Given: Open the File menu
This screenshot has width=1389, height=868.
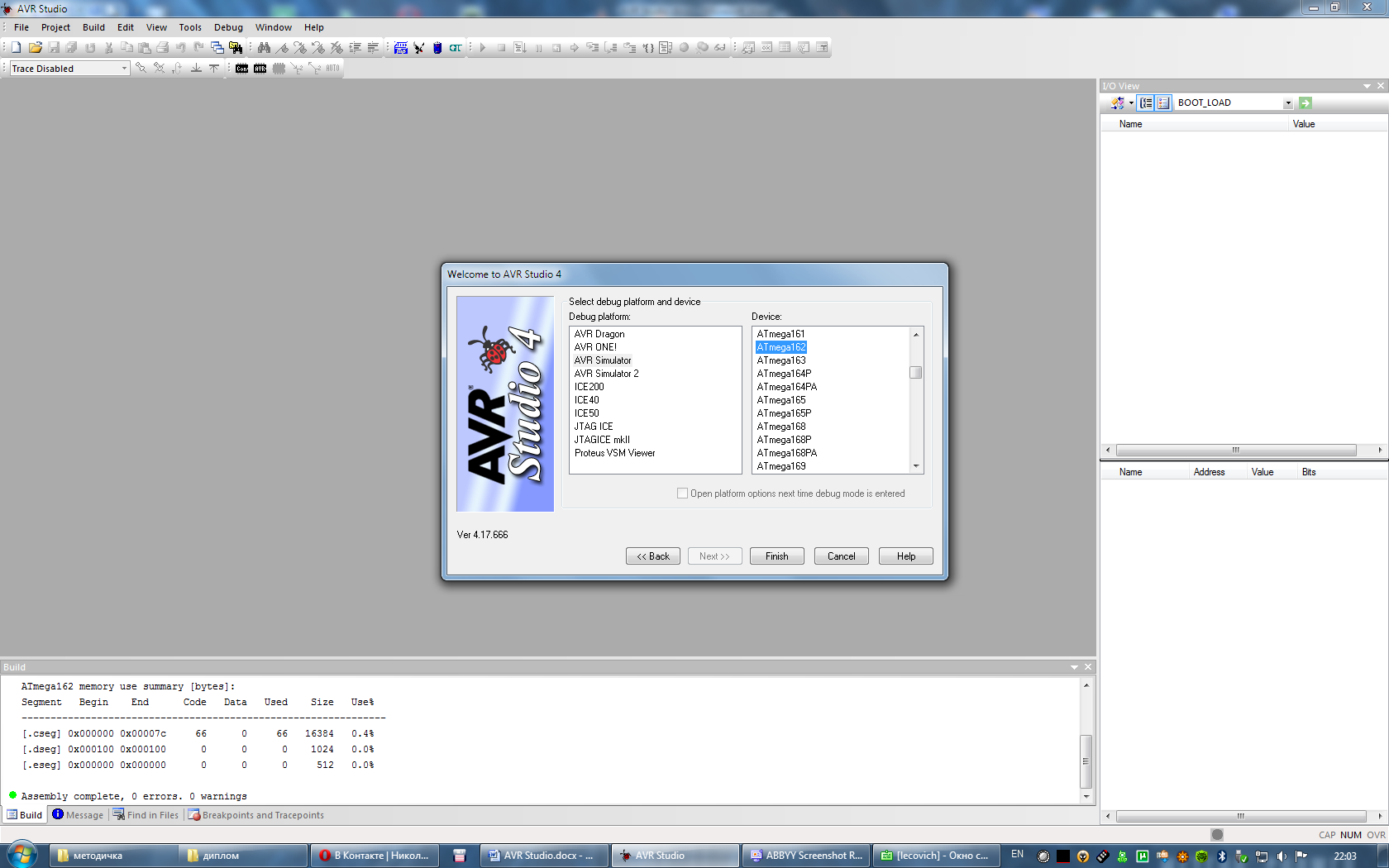Looking at the screenshot, I should coord(21,27).
